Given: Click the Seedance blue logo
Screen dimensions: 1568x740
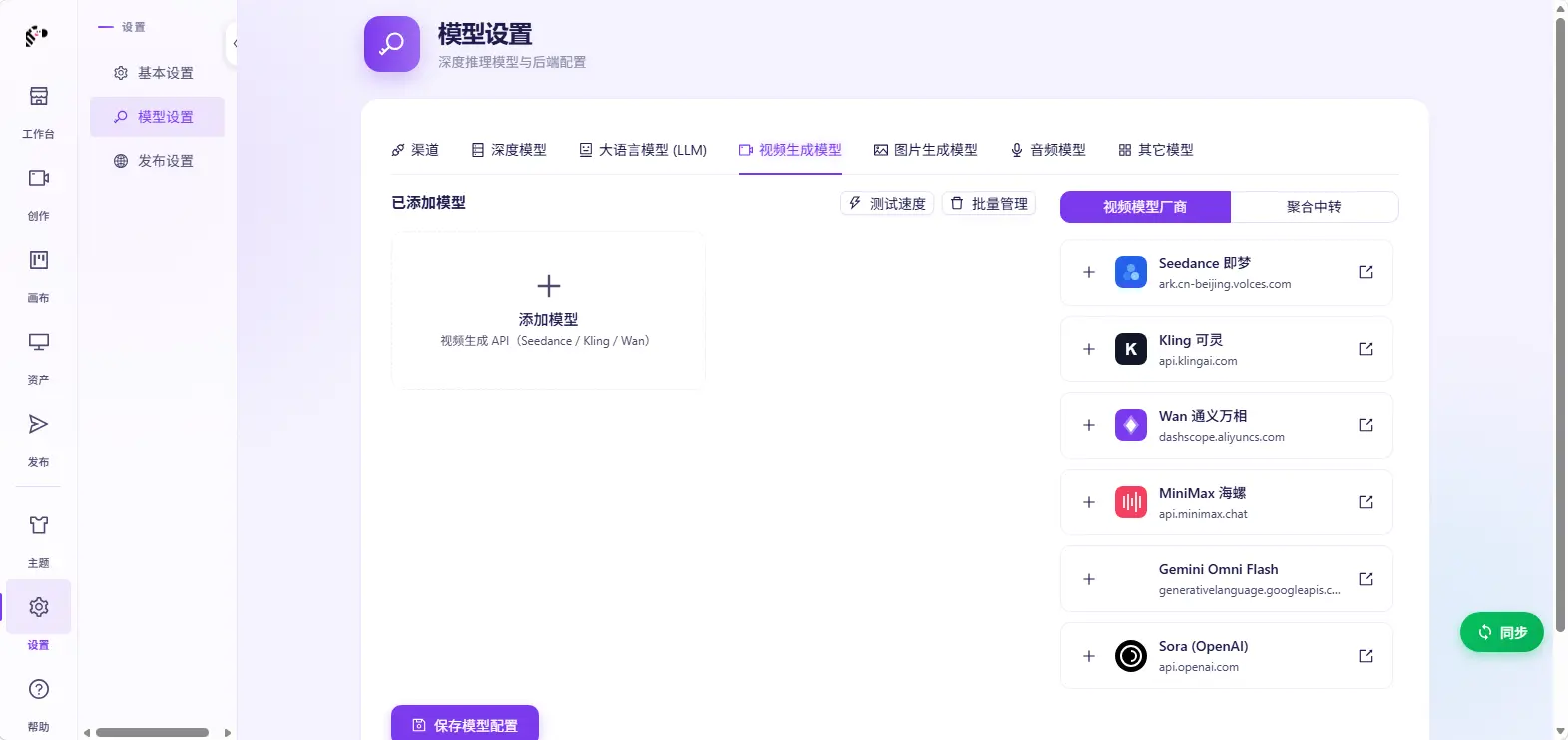Looking at the screenshot, I should [1131, 272].
